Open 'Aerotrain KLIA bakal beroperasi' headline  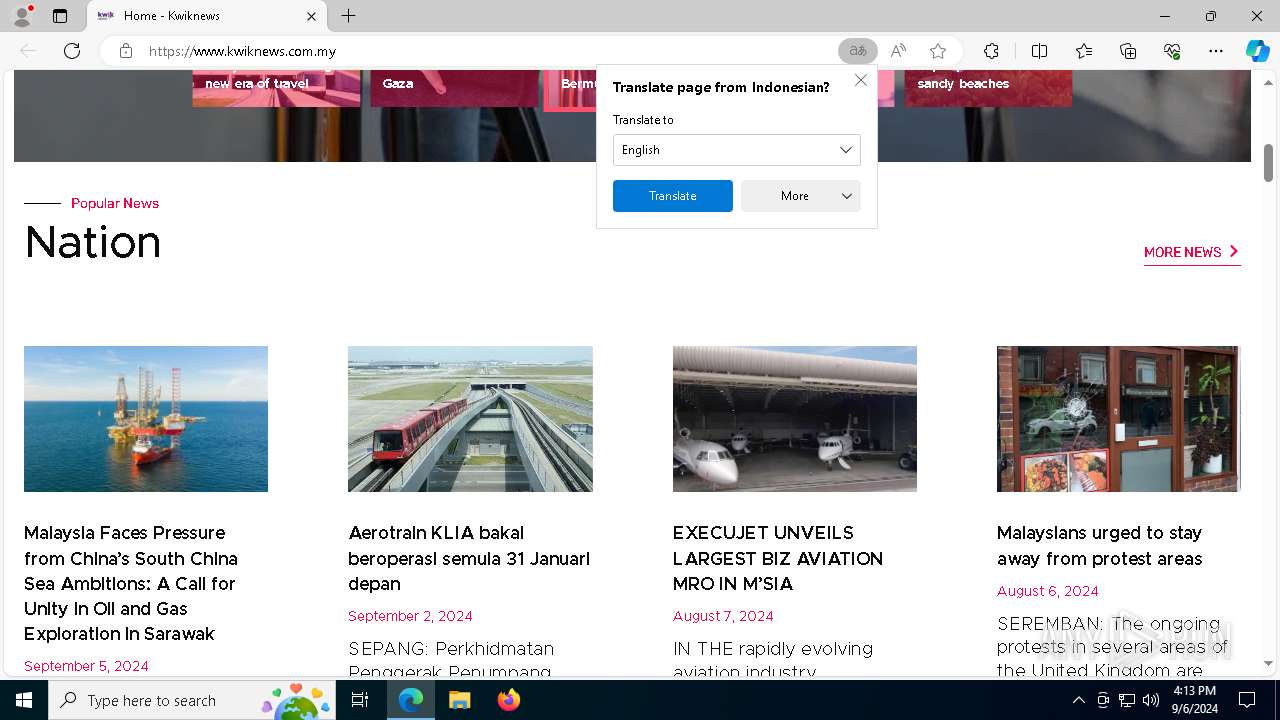(x=469, y=558)
